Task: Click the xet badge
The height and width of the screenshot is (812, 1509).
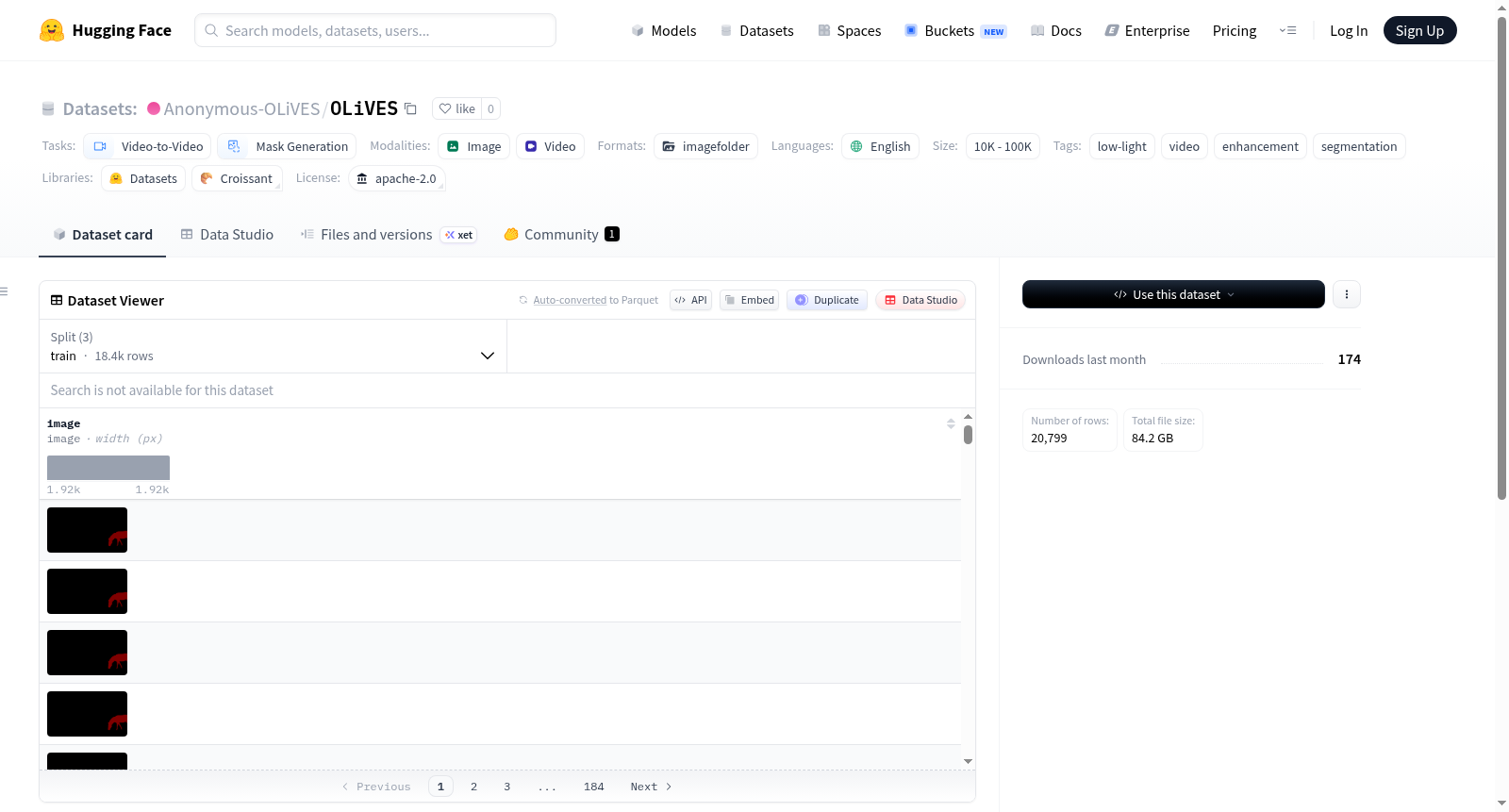Action: tap(459, 235)
